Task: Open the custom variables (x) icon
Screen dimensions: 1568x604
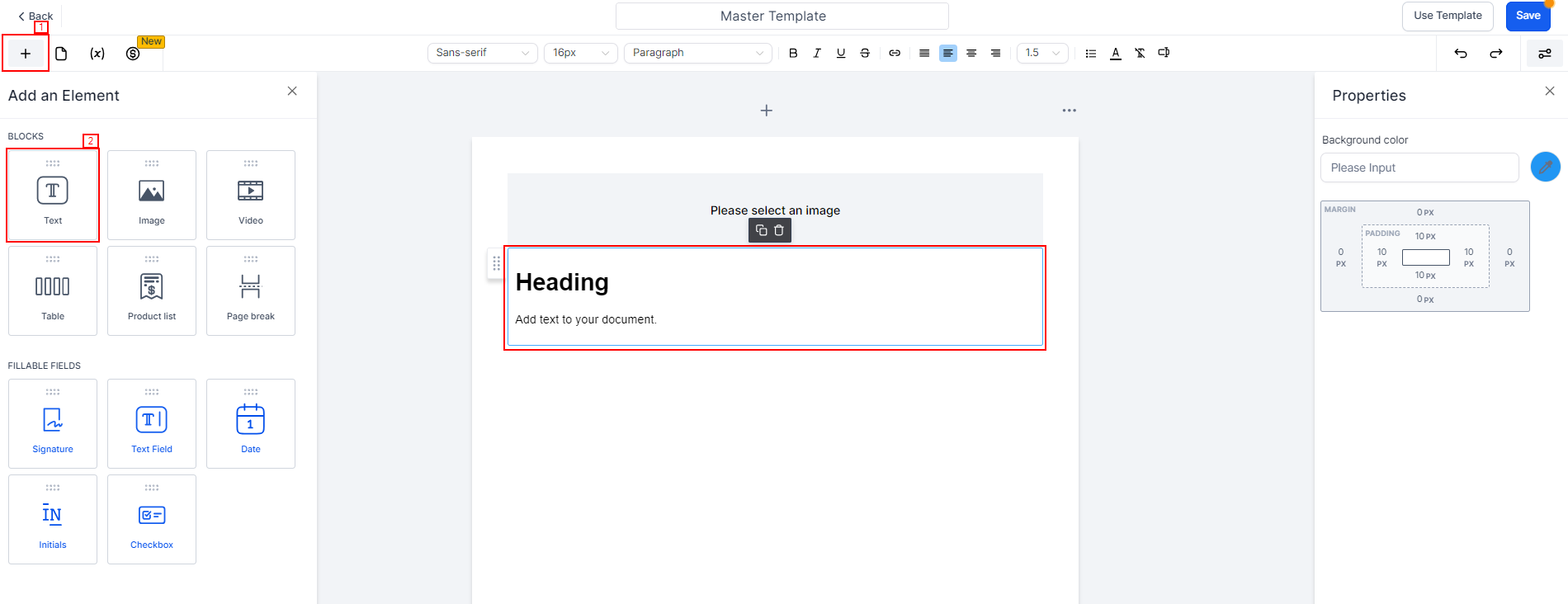Action: tap(97, 54)
